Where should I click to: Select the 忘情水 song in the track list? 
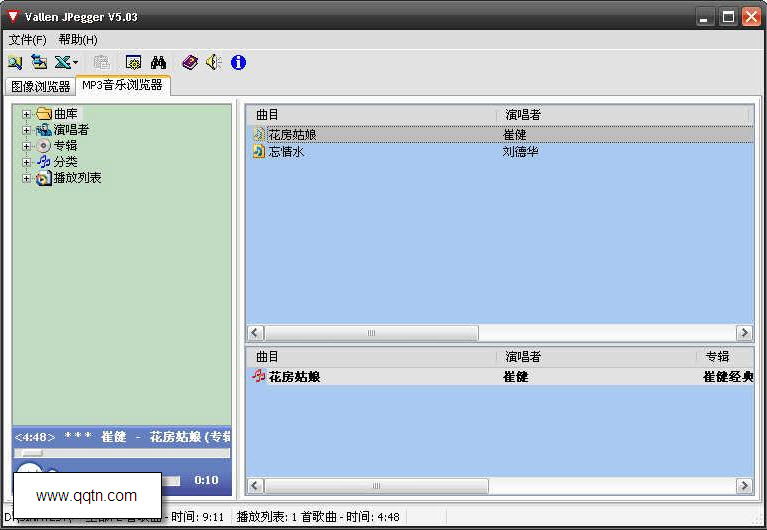click(286, 152)
